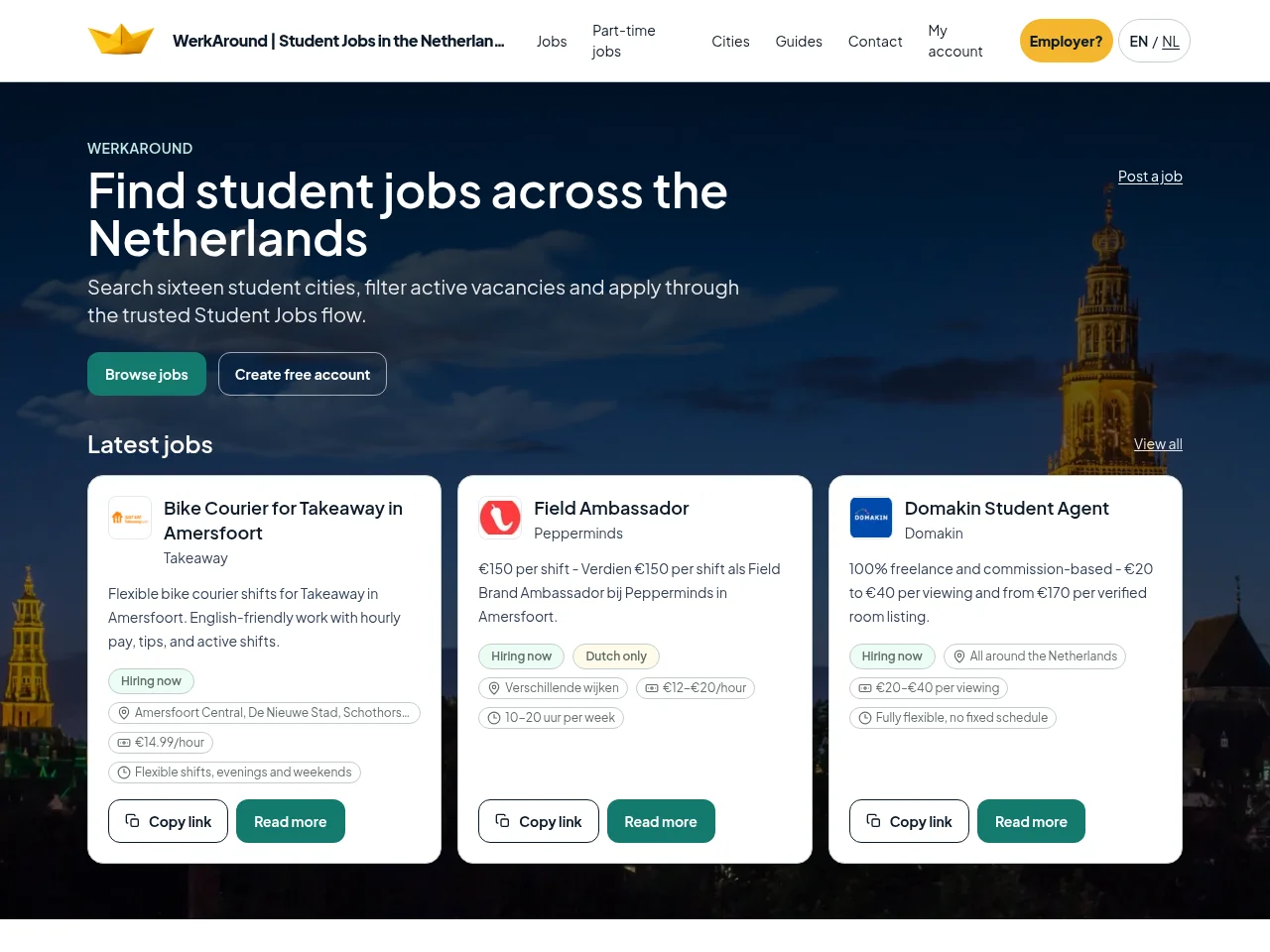Click Hiring now tag on Domakin card
1270x952 pixels.
(x=892, y=656)
